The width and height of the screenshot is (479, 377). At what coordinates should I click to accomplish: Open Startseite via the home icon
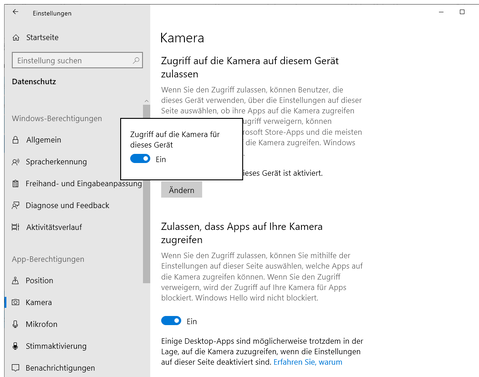[16, 38]
